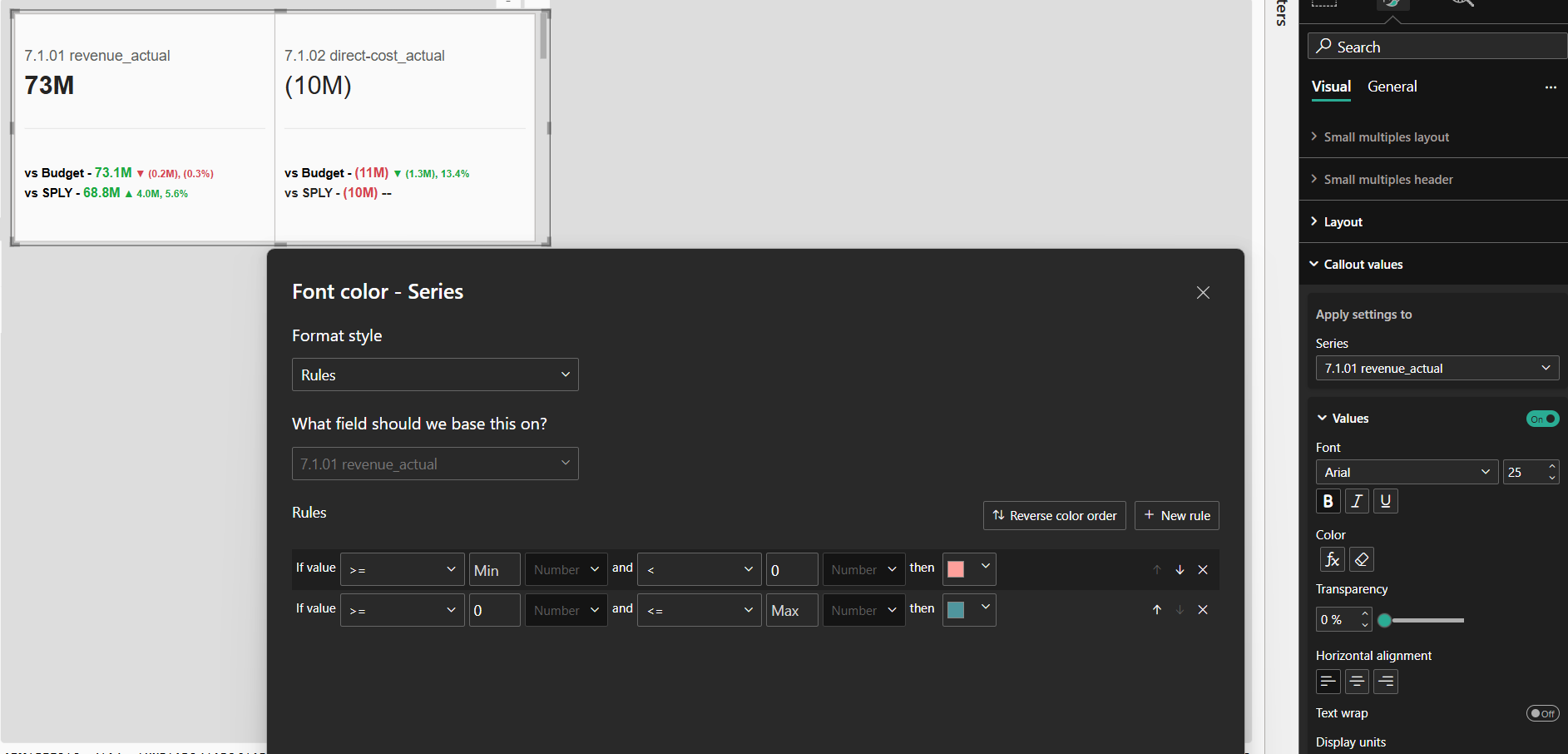Align callout values right
This screenshot has height=754, width=1568.
pyautogui.click(x=1385, y=682)
